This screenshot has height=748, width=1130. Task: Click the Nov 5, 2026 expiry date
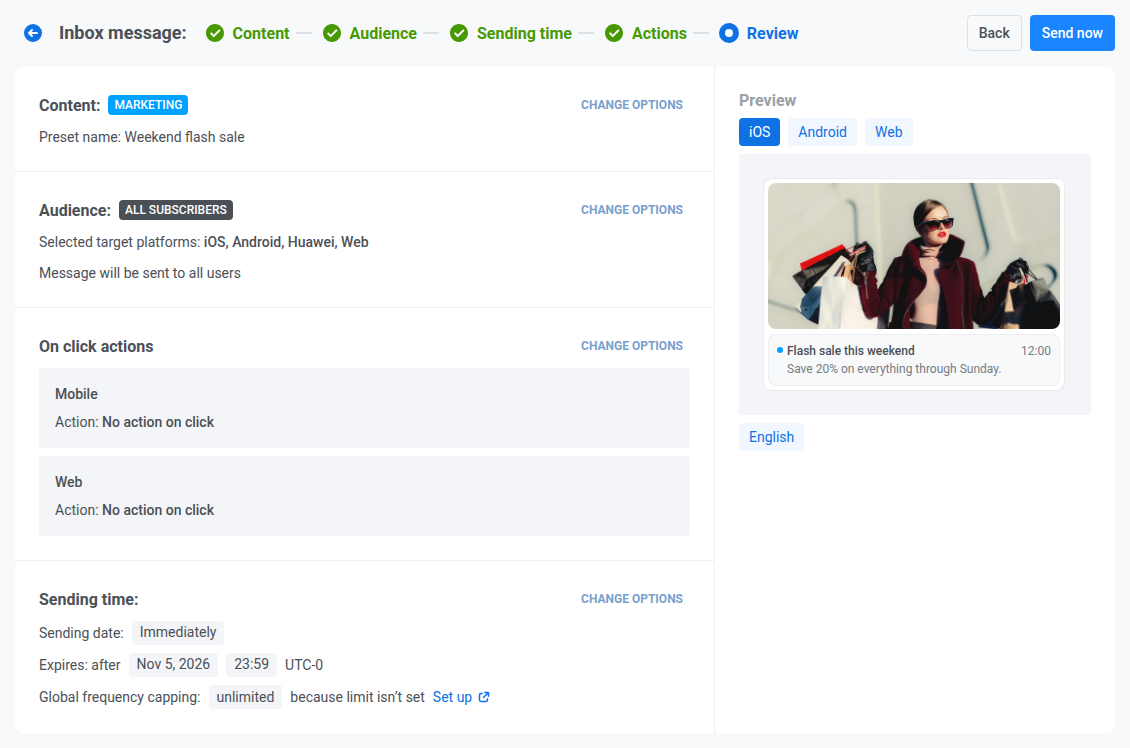[173, 664]
